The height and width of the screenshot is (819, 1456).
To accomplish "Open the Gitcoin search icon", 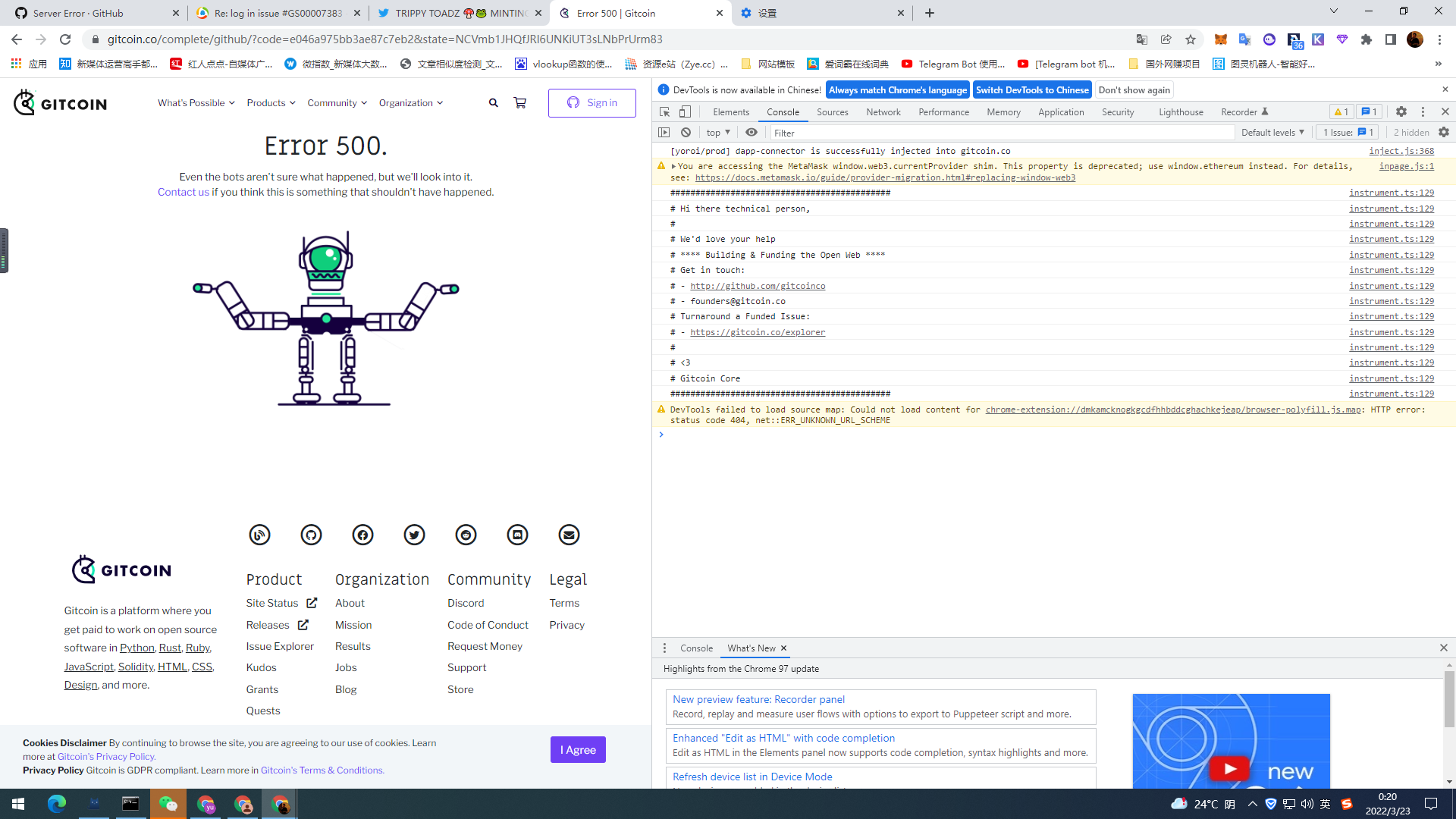I will point(494,103).
